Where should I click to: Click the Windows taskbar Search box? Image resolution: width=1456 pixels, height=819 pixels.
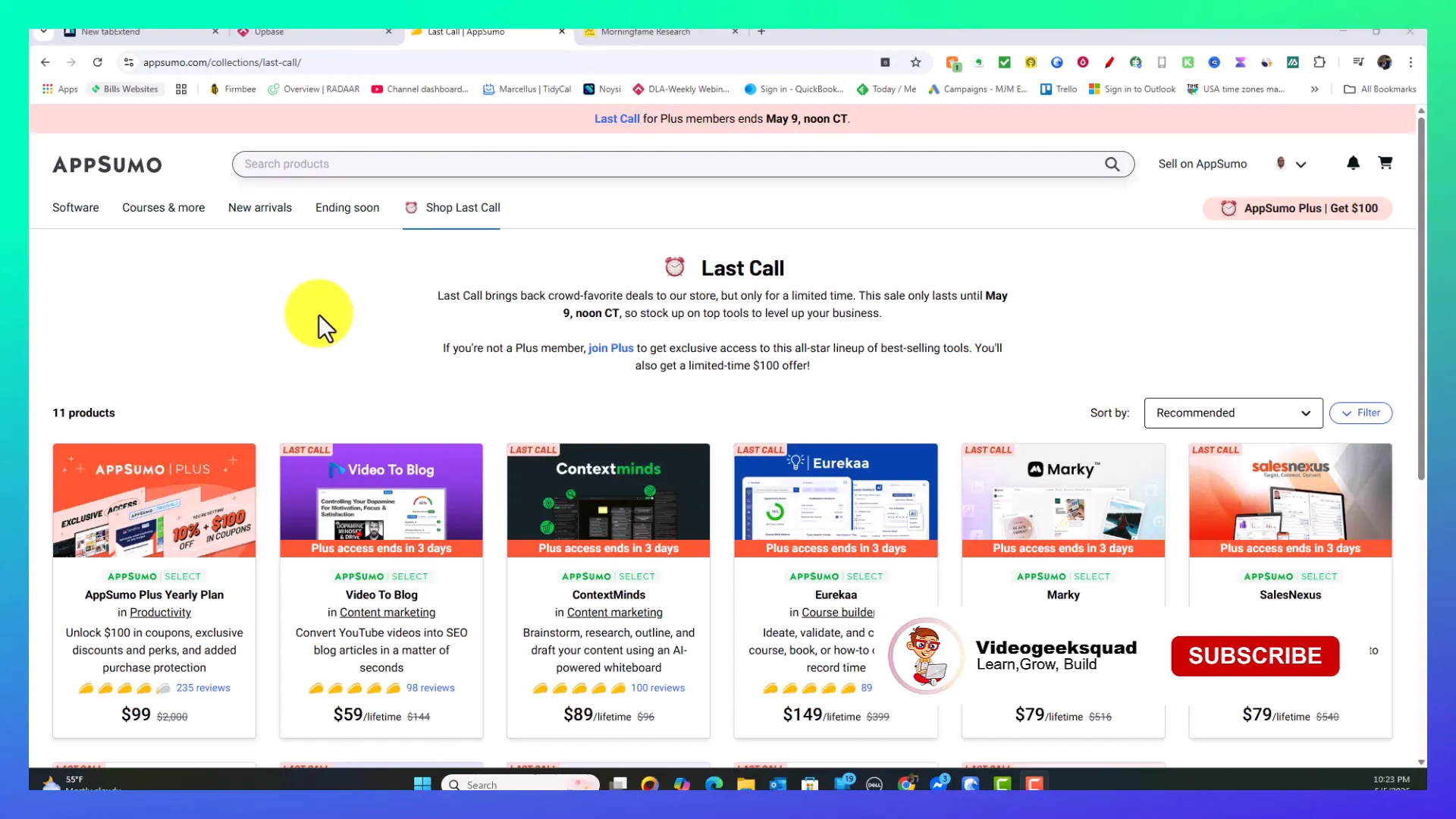tap(520, 784)
